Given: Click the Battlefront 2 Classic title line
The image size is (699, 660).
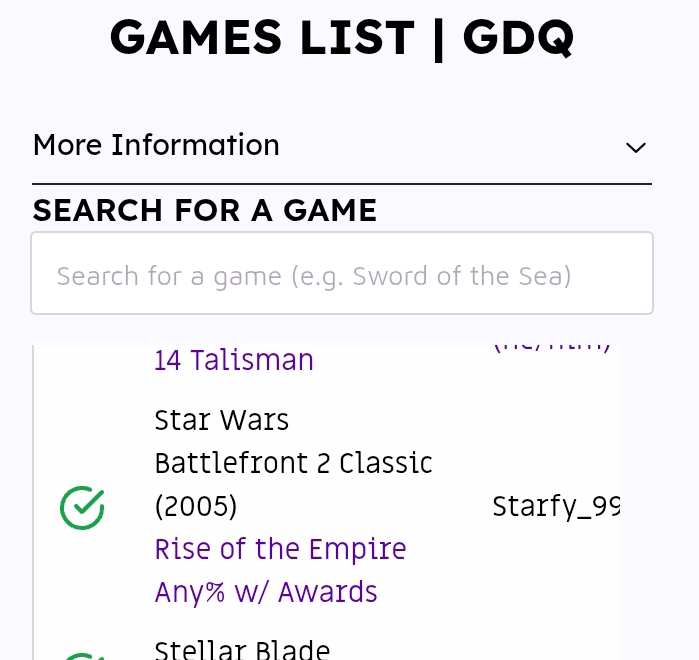Looking at the screenshot, I should (x=293, y=463).
